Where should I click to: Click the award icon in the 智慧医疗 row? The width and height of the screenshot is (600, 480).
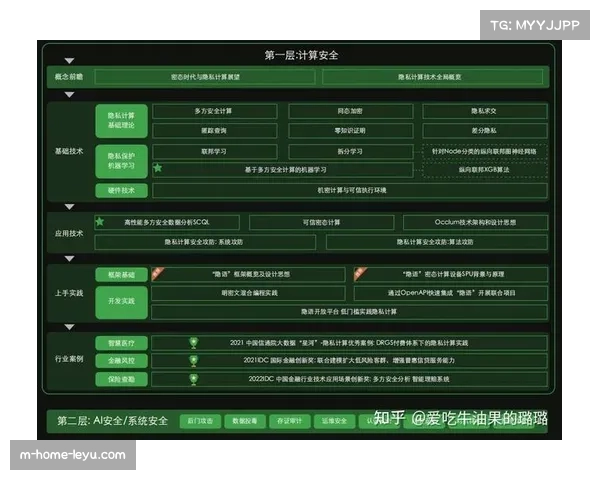194,342
